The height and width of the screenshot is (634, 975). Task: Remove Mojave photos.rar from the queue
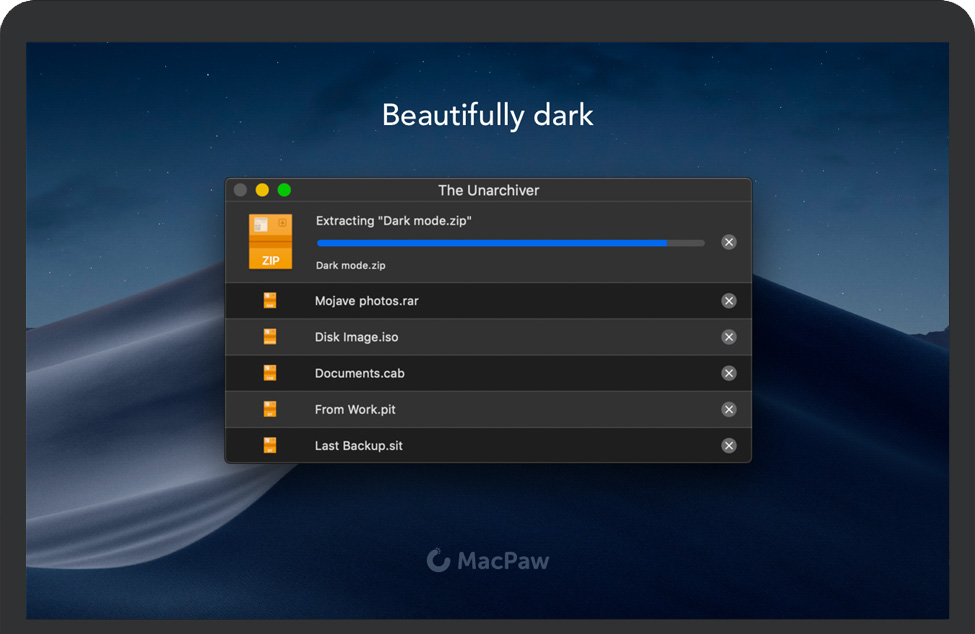[729, 301]
